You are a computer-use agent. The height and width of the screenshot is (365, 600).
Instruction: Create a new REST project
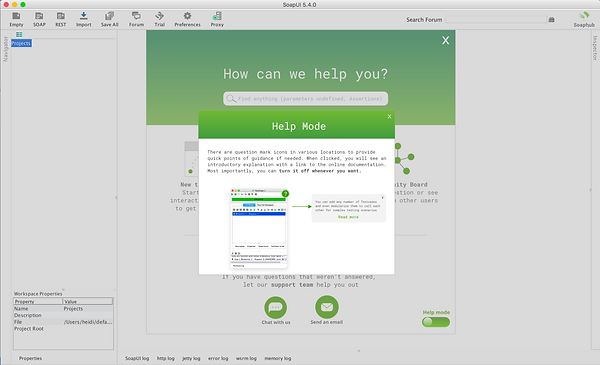pos(60,19)
